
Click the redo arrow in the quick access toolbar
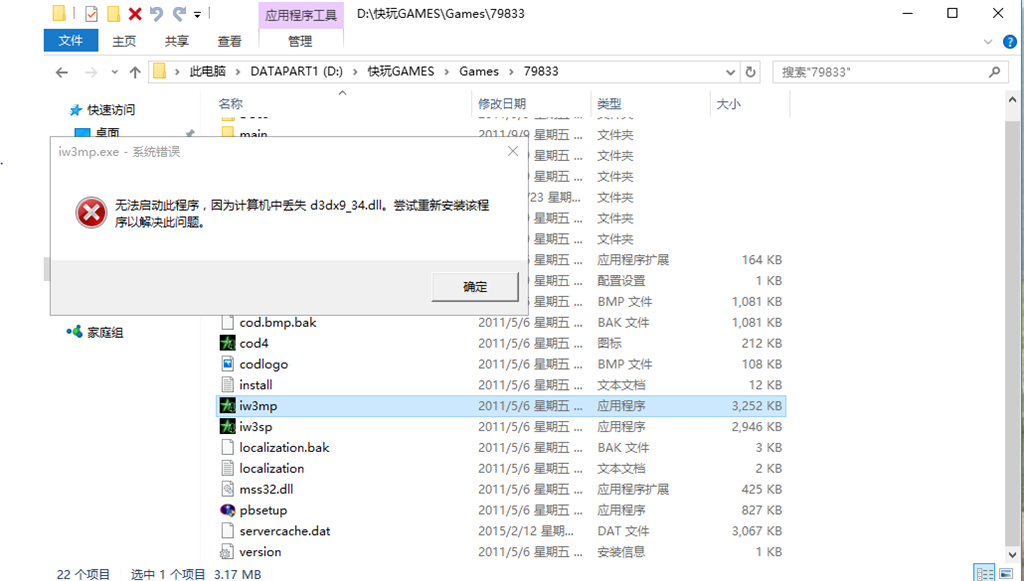pos(178,13)
